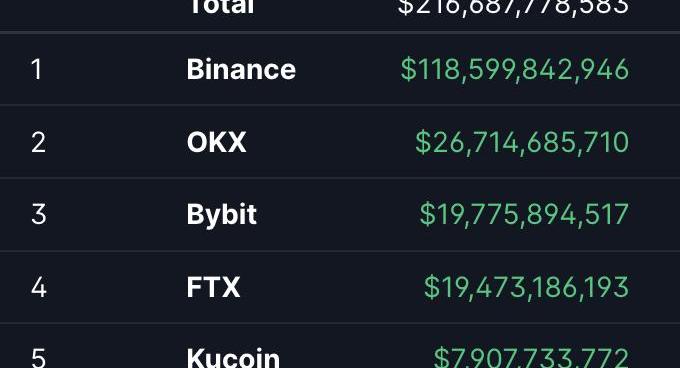
Task: Select OKX's volume $26,714,685,710
Action: (x=522, y=143)
